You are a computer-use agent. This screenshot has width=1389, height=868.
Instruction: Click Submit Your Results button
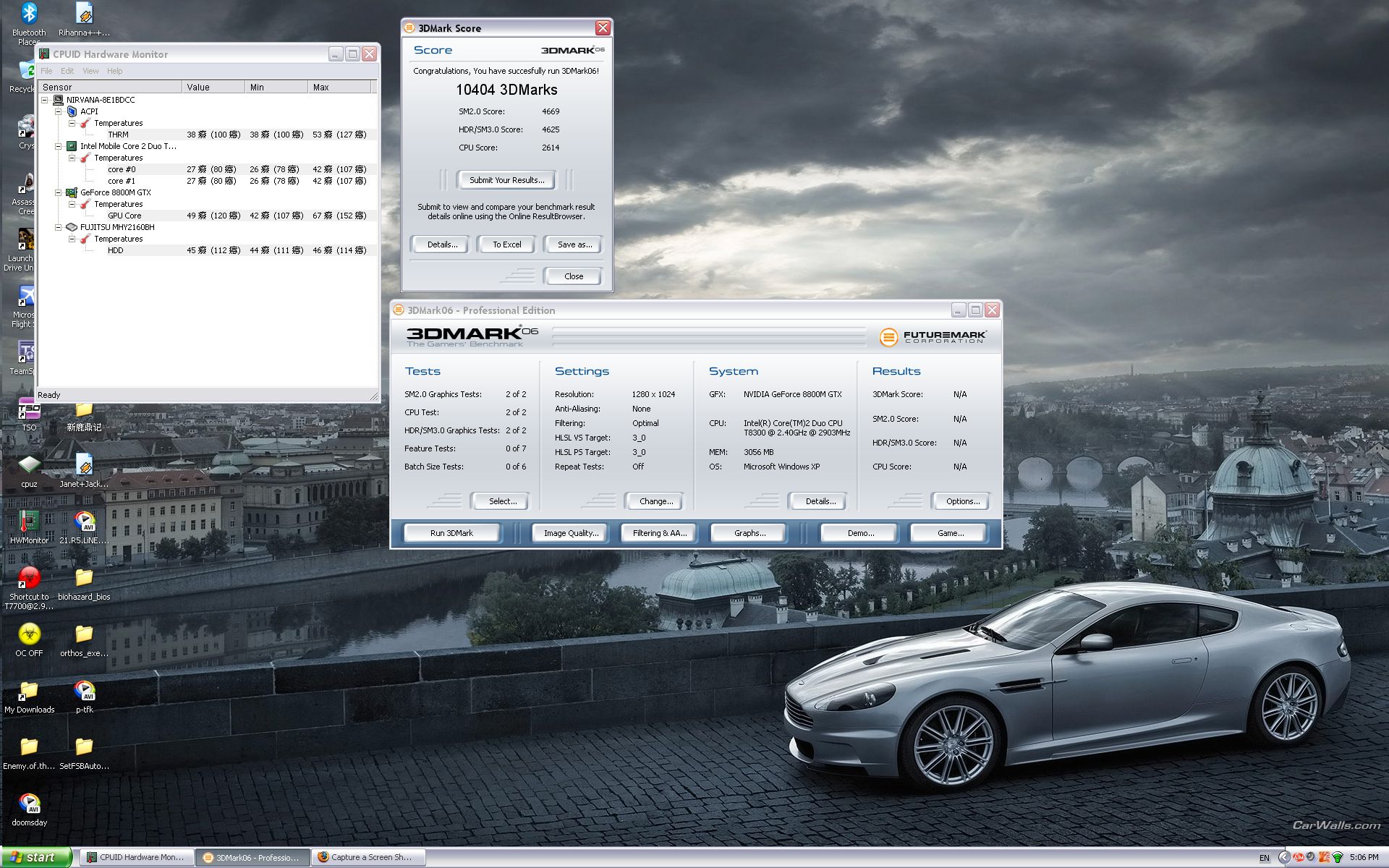pyautogui.click(x=507, y=180)
